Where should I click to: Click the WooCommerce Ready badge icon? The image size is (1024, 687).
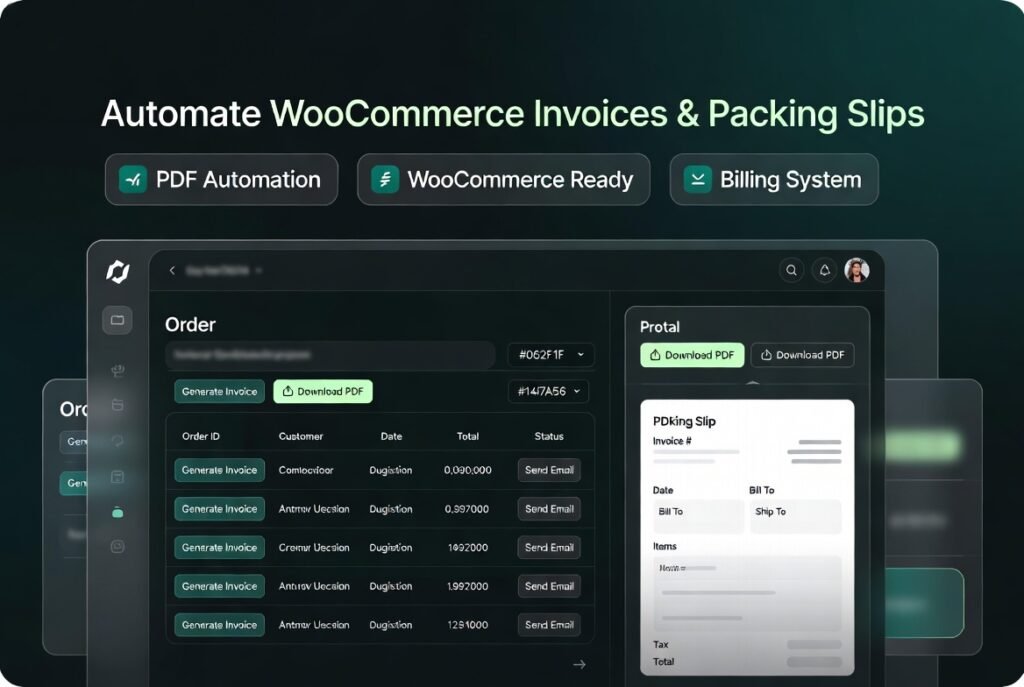[x=385, y=180]
